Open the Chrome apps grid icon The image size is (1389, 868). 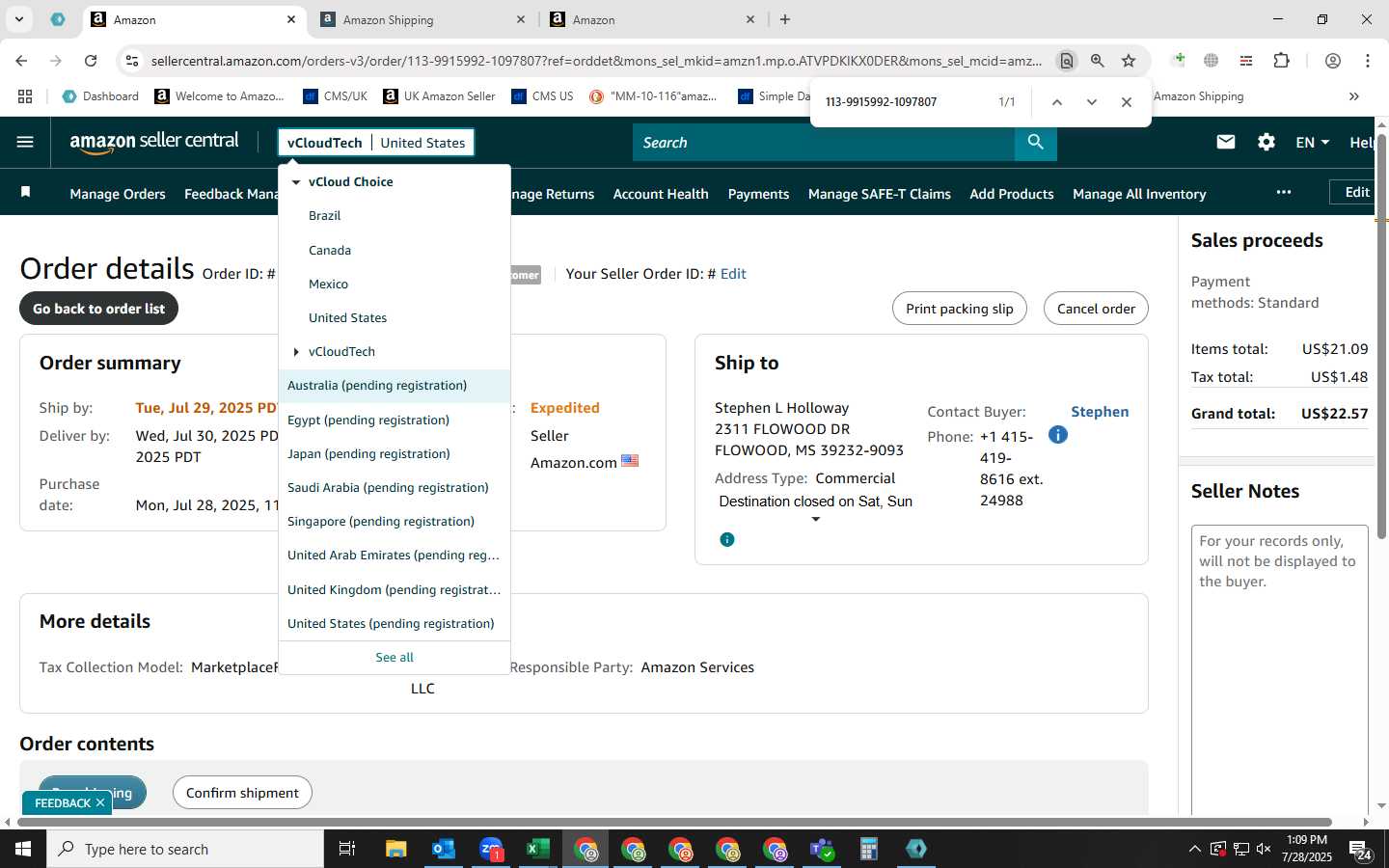tap(25, 96)
